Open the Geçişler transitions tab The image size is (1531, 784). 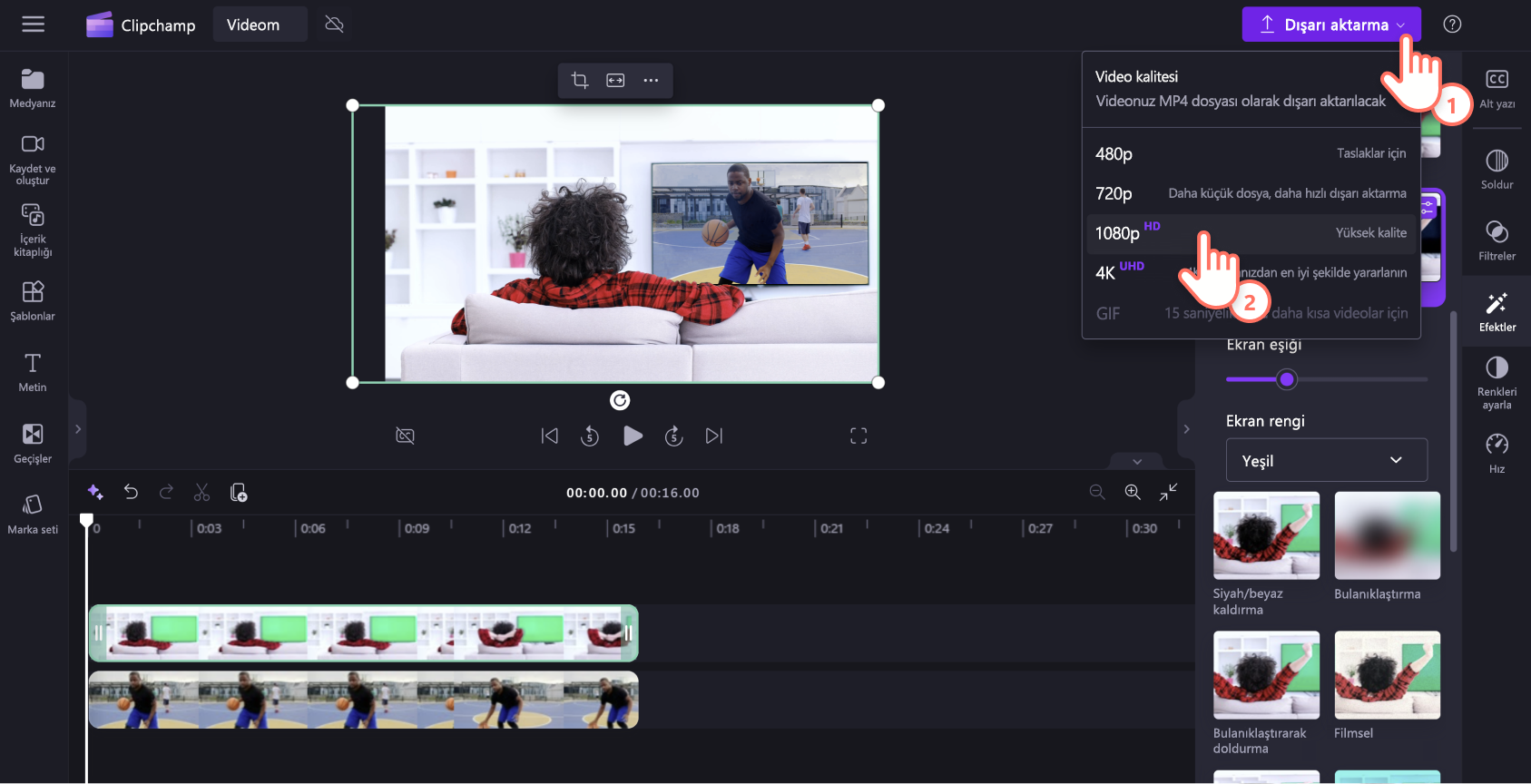[x=33, y=444]
